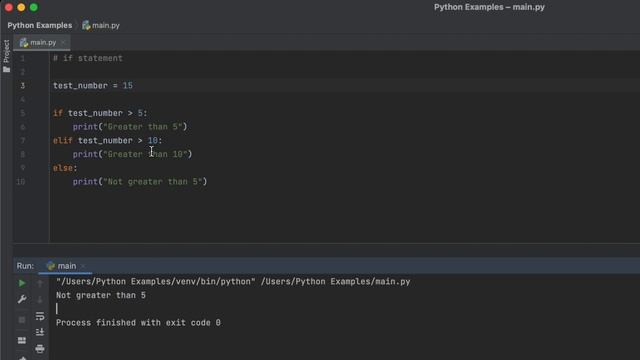
Task: Click the 'else:' code line
Action: [65, 168]
